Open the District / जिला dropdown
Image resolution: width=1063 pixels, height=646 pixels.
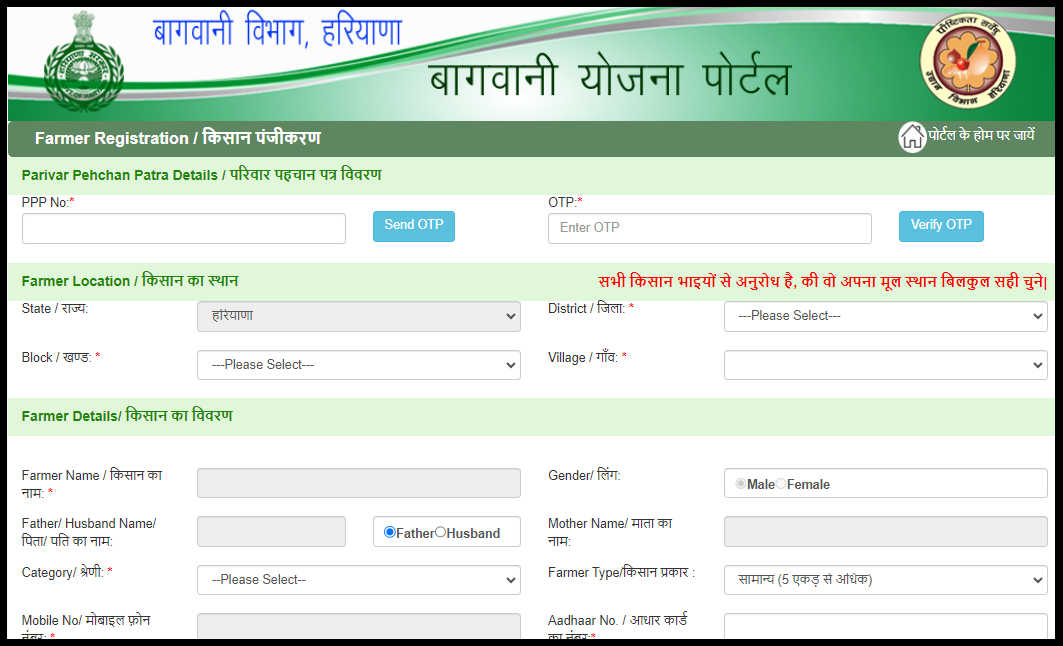coord(885,316)
